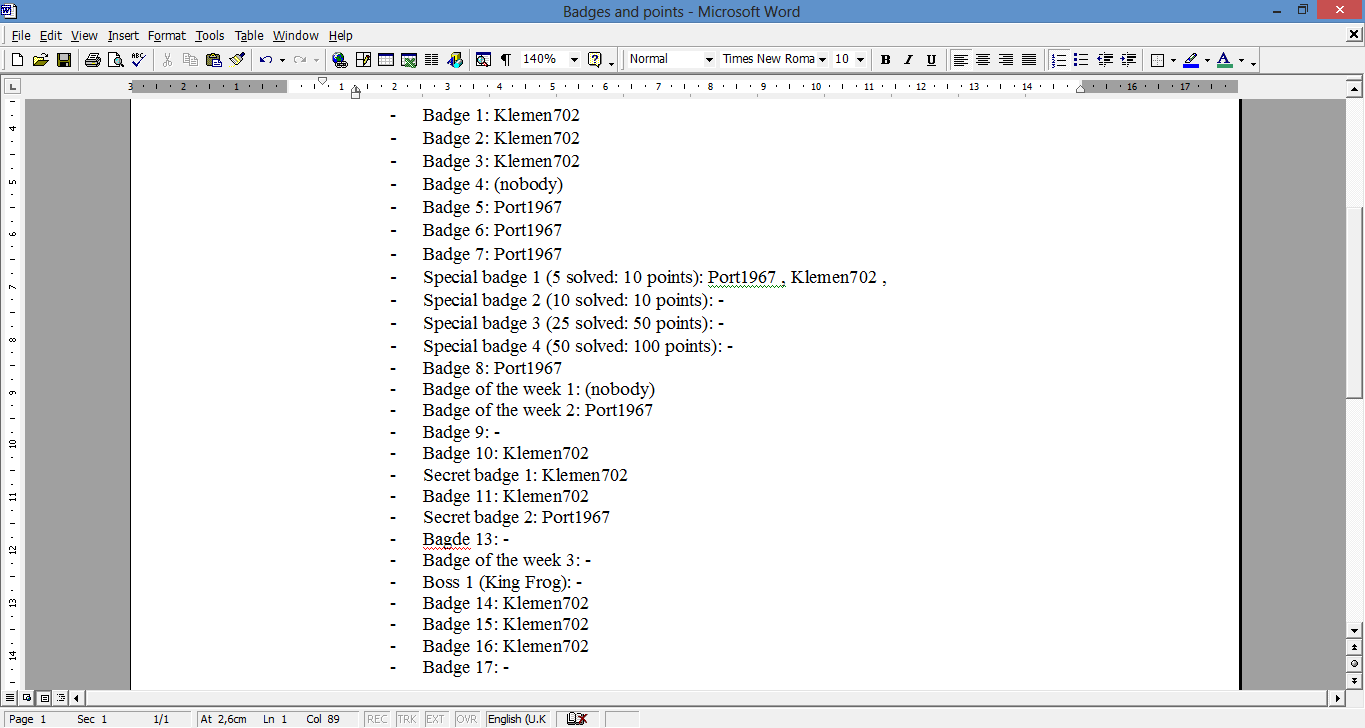Apply the blue highlight color pen
The image size is (1365, 728).
coord(1191,60)
